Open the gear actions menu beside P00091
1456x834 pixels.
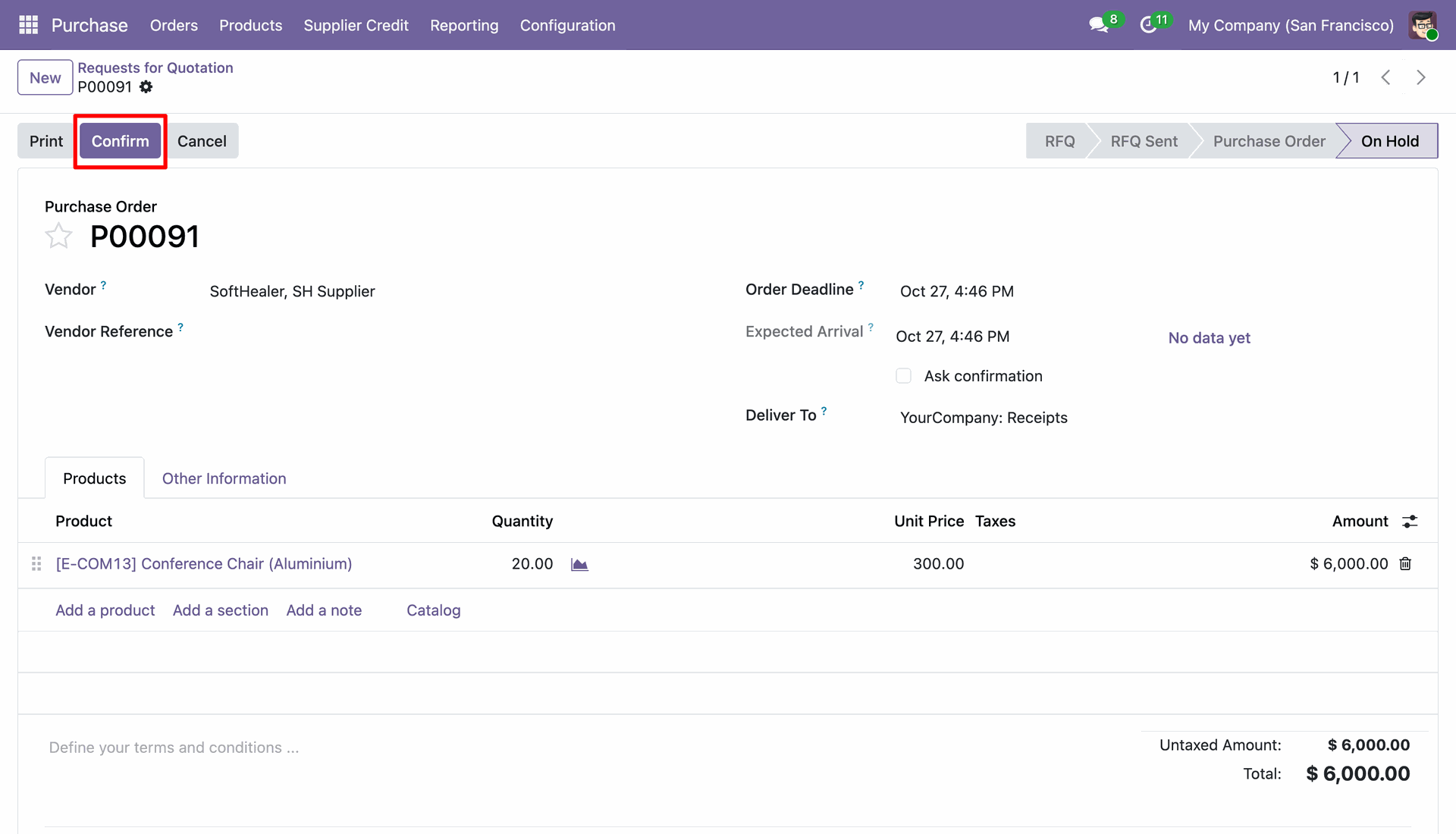coord(146,87)
